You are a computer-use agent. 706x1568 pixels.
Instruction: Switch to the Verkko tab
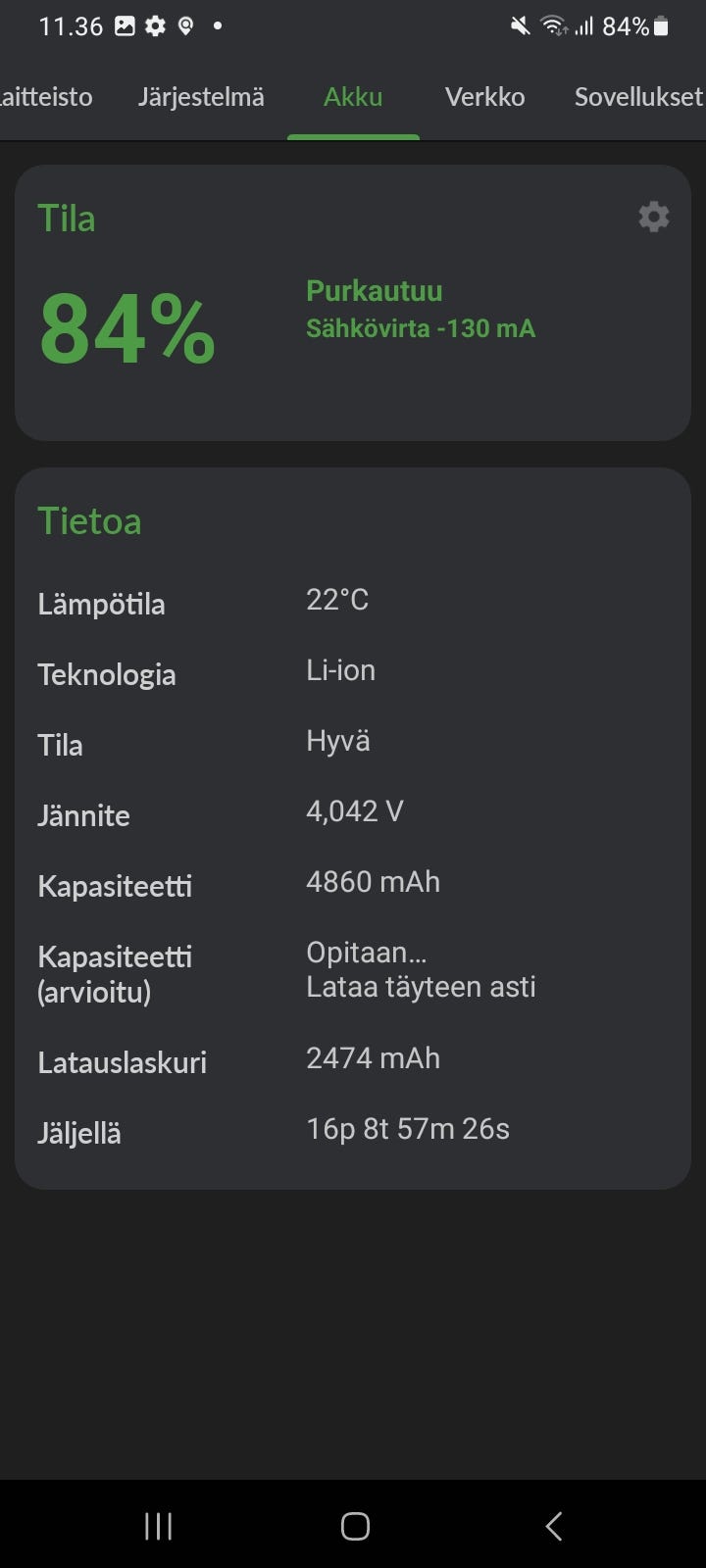(x=484, y=97)
